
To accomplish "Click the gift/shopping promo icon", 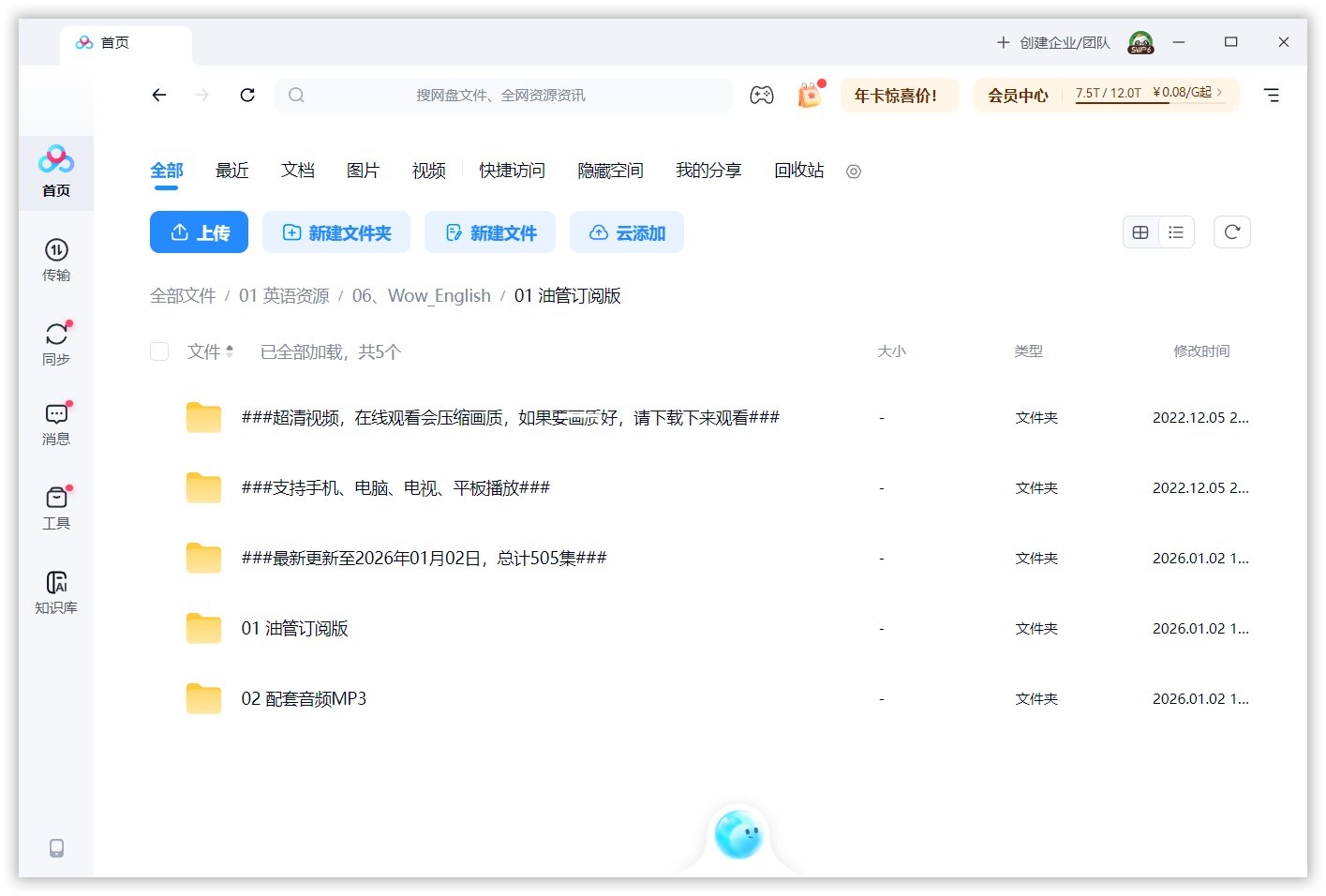I will pos(809,95).
